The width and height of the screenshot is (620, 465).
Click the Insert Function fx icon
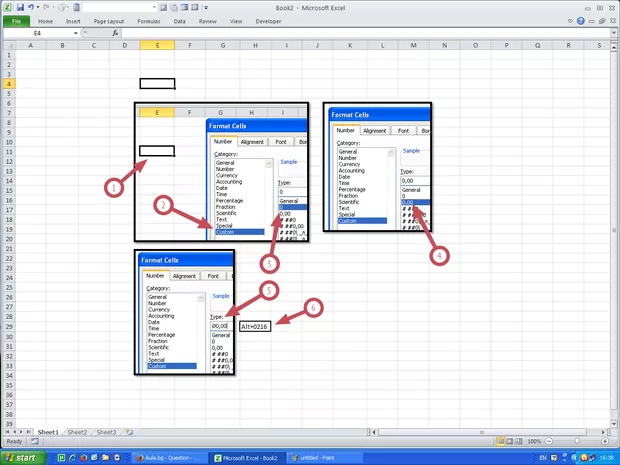coord(114,33)
